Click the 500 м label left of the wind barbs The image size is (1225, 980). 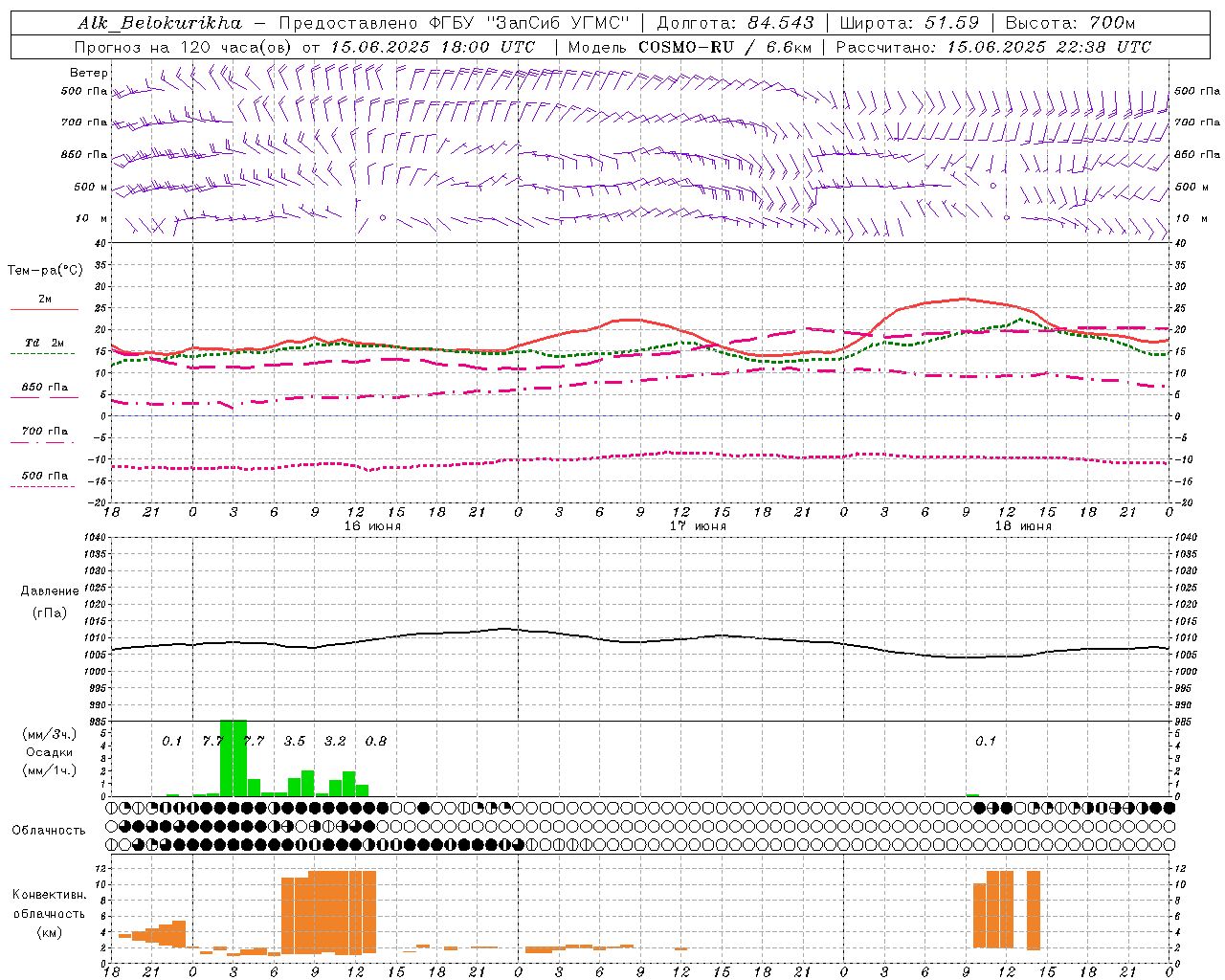[x=91, y=188]
